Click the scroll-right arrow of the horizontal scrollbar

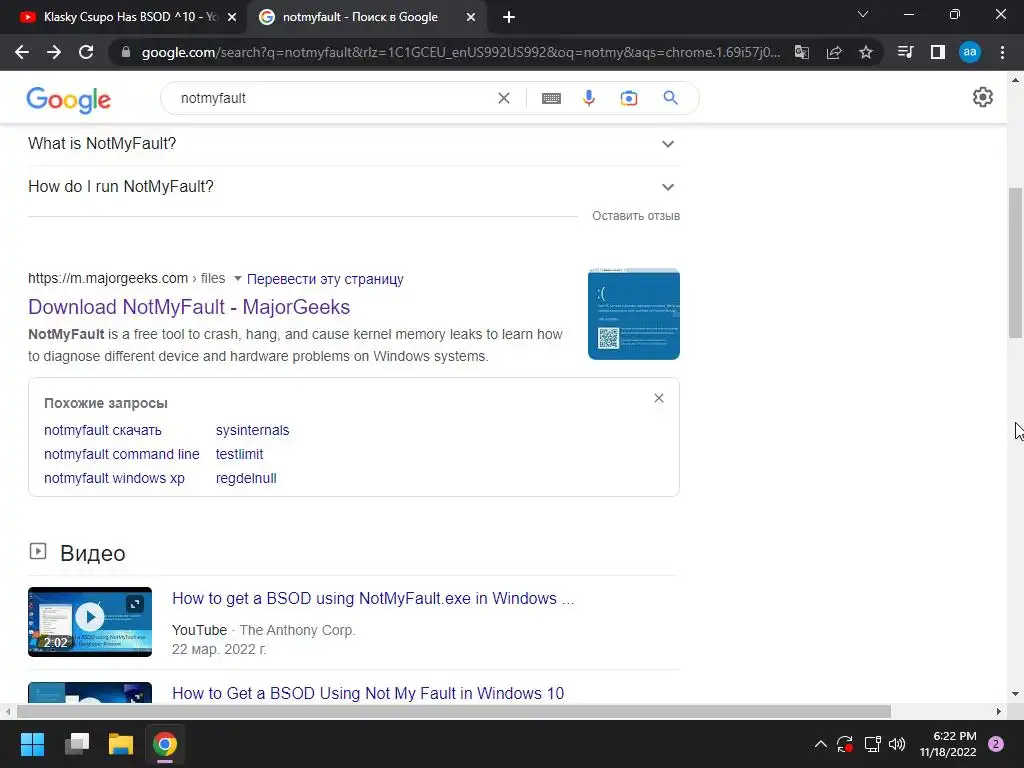pyautogui.click(x=999, y=711)
